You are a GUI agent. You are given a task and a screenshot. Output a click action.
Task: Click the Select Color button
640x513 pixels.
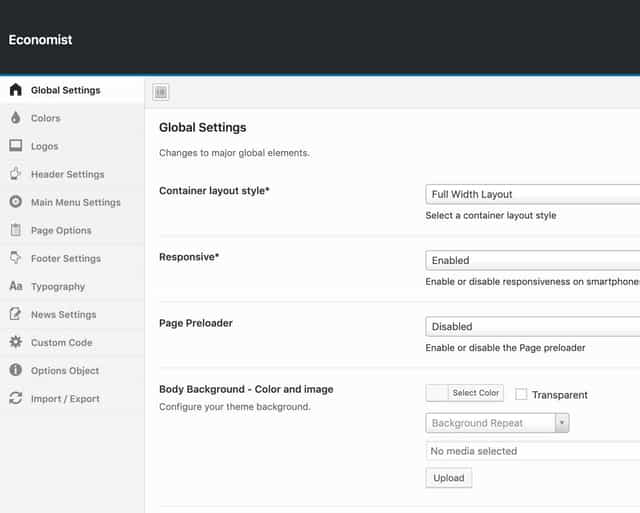(x=476, y=393)
